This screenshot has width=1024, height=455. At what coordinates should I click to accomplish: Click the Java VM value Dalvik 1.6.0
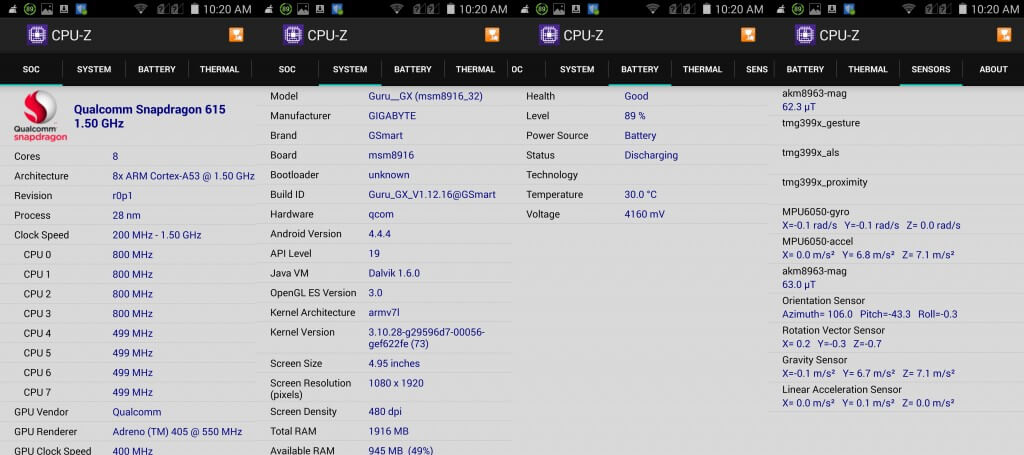click(394, 273)
